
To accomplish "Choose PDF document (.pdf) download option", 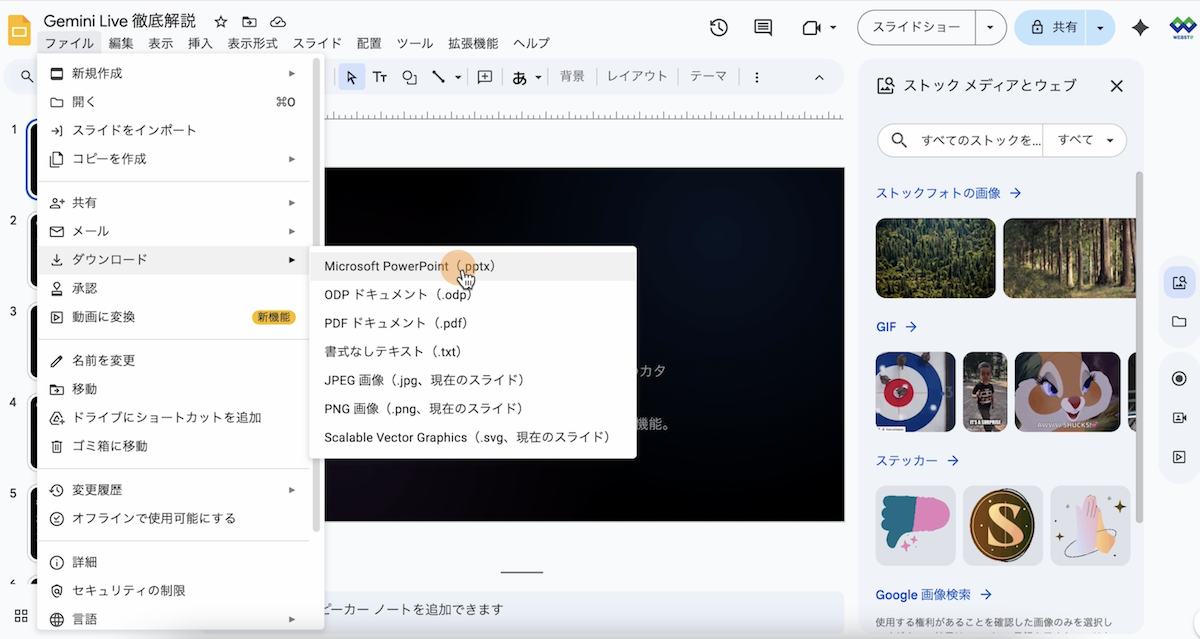I will tap(396, 323).
